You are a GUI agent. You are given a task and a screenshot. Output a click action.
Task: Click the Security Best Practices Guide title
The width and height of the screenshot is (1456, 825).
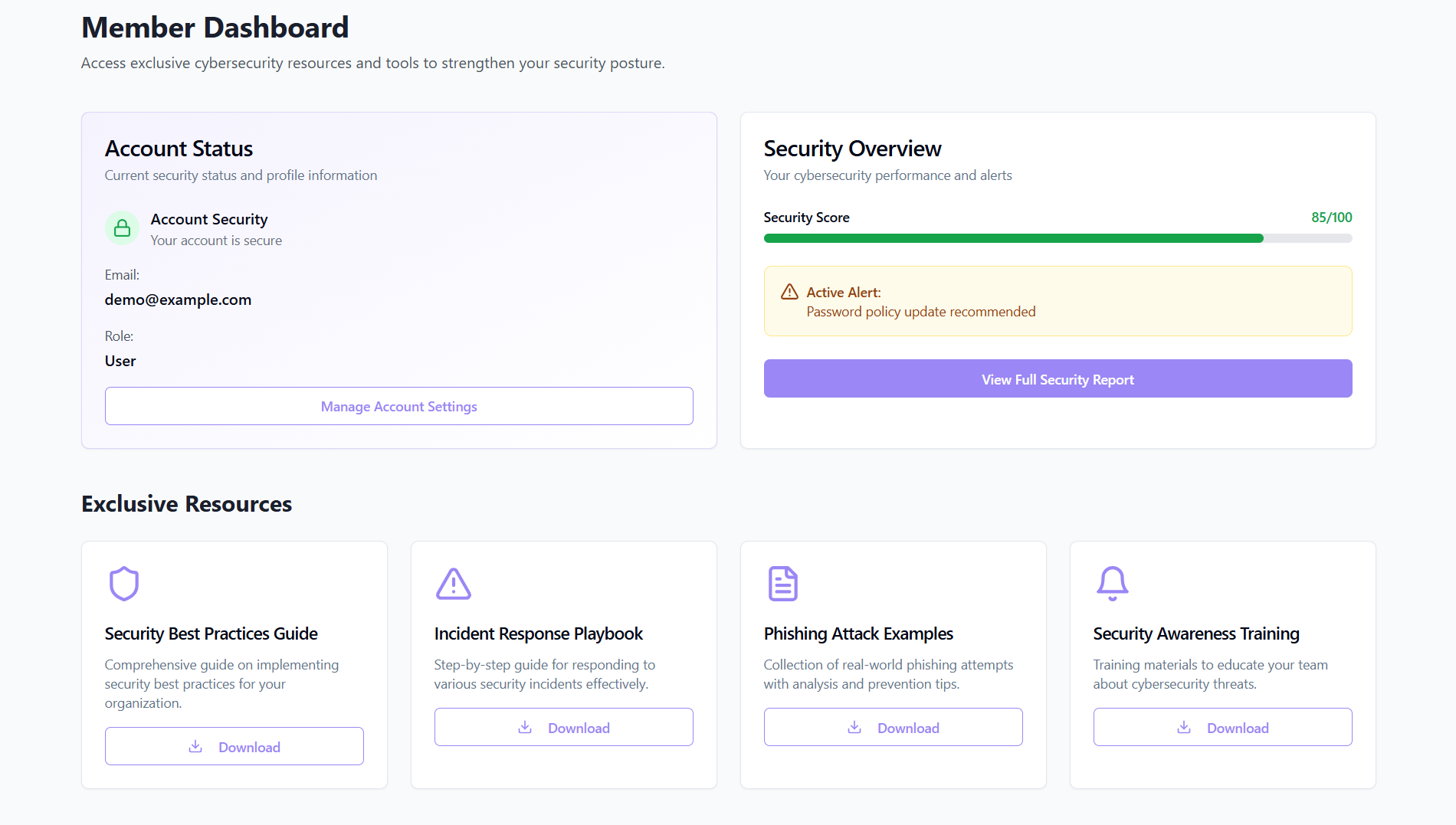pos(212,633)
